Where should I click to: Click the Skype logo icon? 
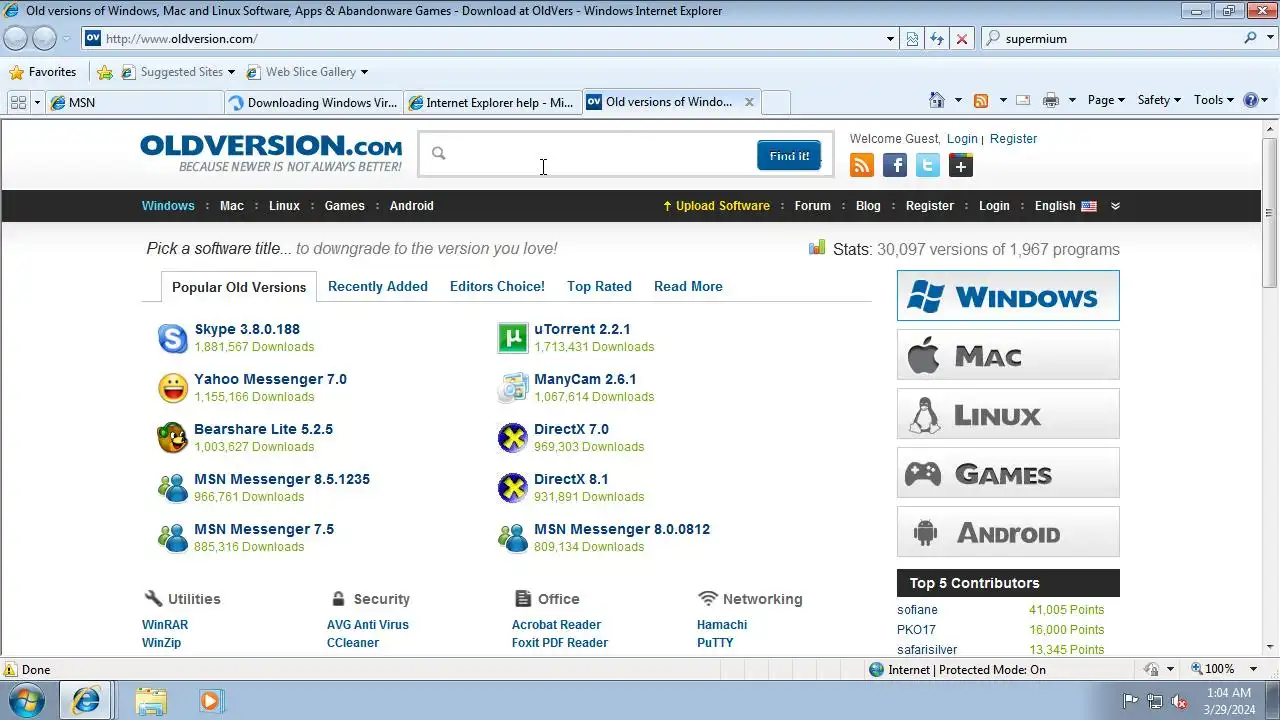coord(173,339)
